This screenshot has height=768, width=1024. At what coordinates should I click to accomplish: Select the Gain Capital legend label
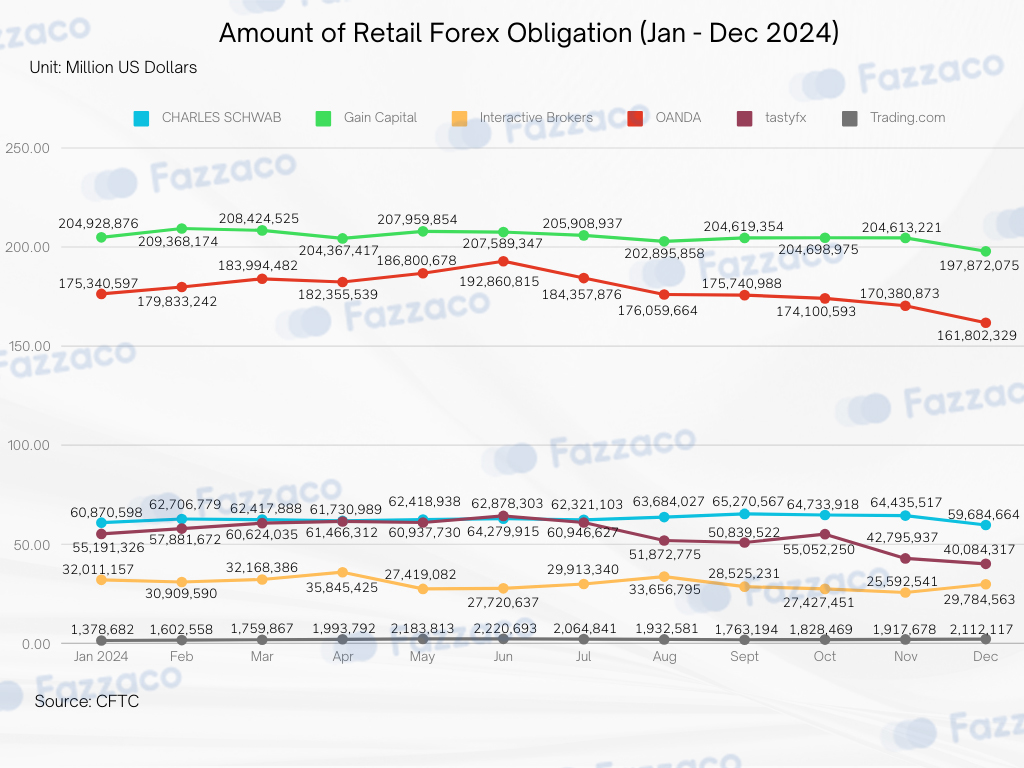380,118
